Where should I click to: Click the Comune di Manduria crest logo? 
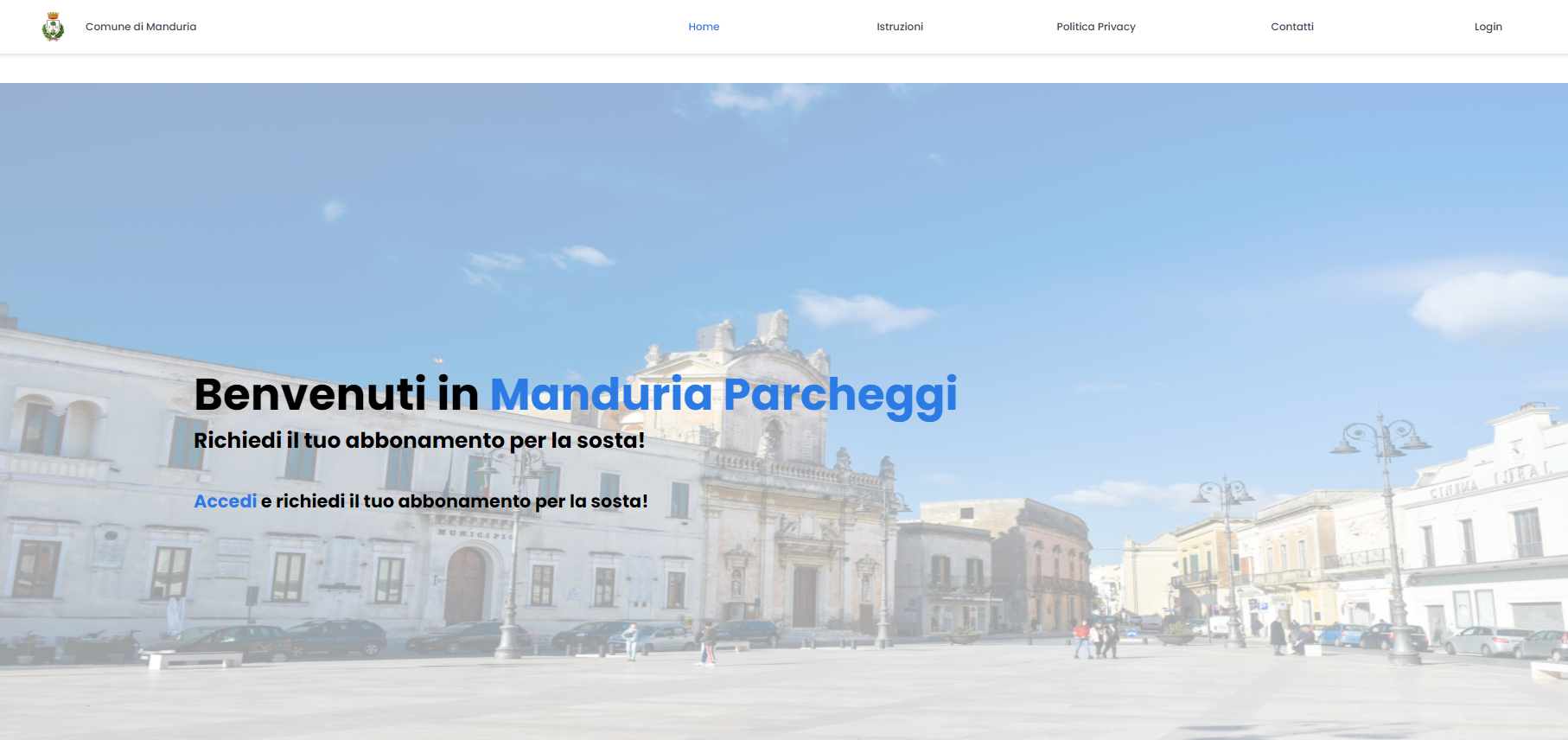[53, 27]
